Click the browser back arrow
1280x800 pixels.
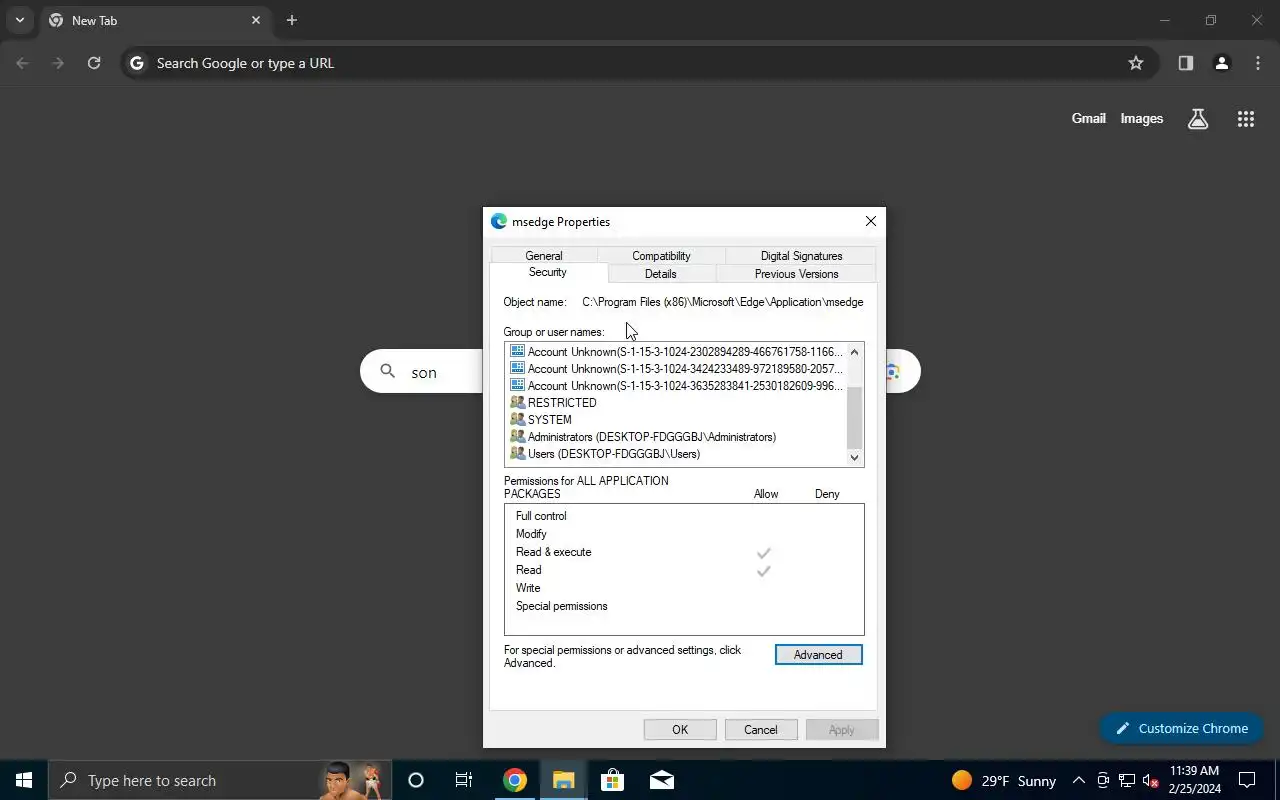click(x=23, y=63)
